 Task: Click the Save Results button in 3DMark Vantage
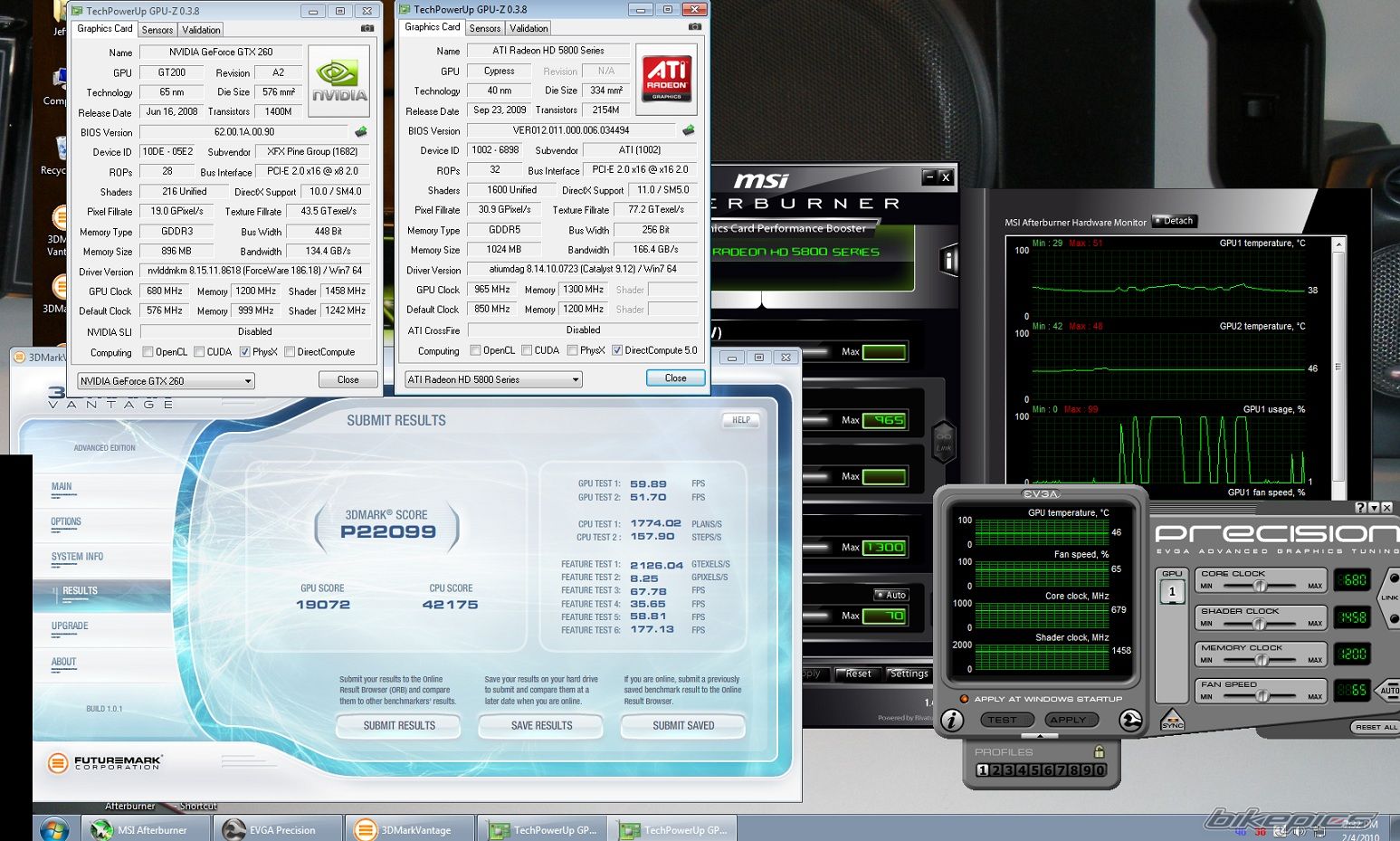[541, 725]
